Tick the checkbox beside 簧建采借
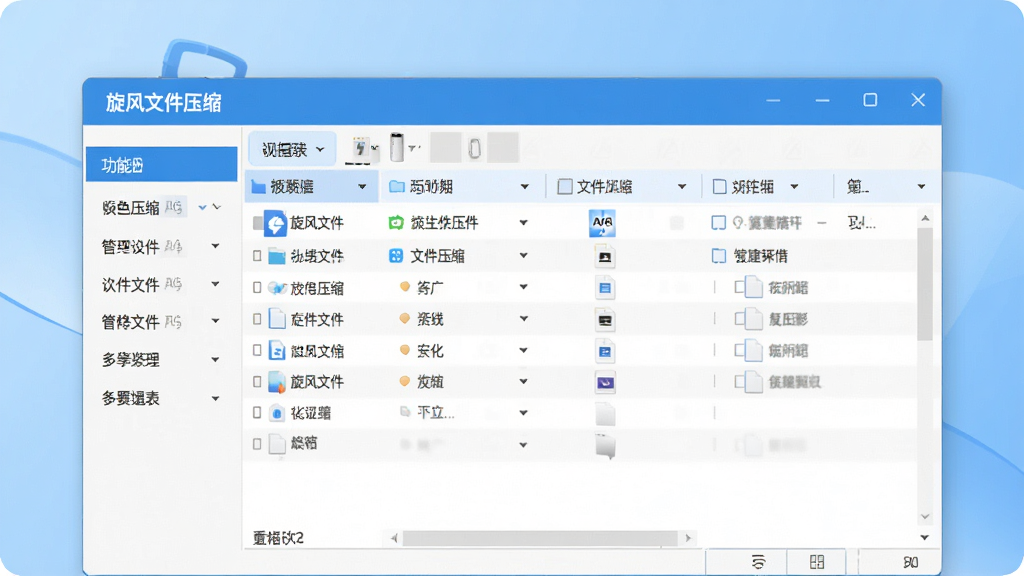This screenshot has height=576, width=1024. (x=718, y=256)
